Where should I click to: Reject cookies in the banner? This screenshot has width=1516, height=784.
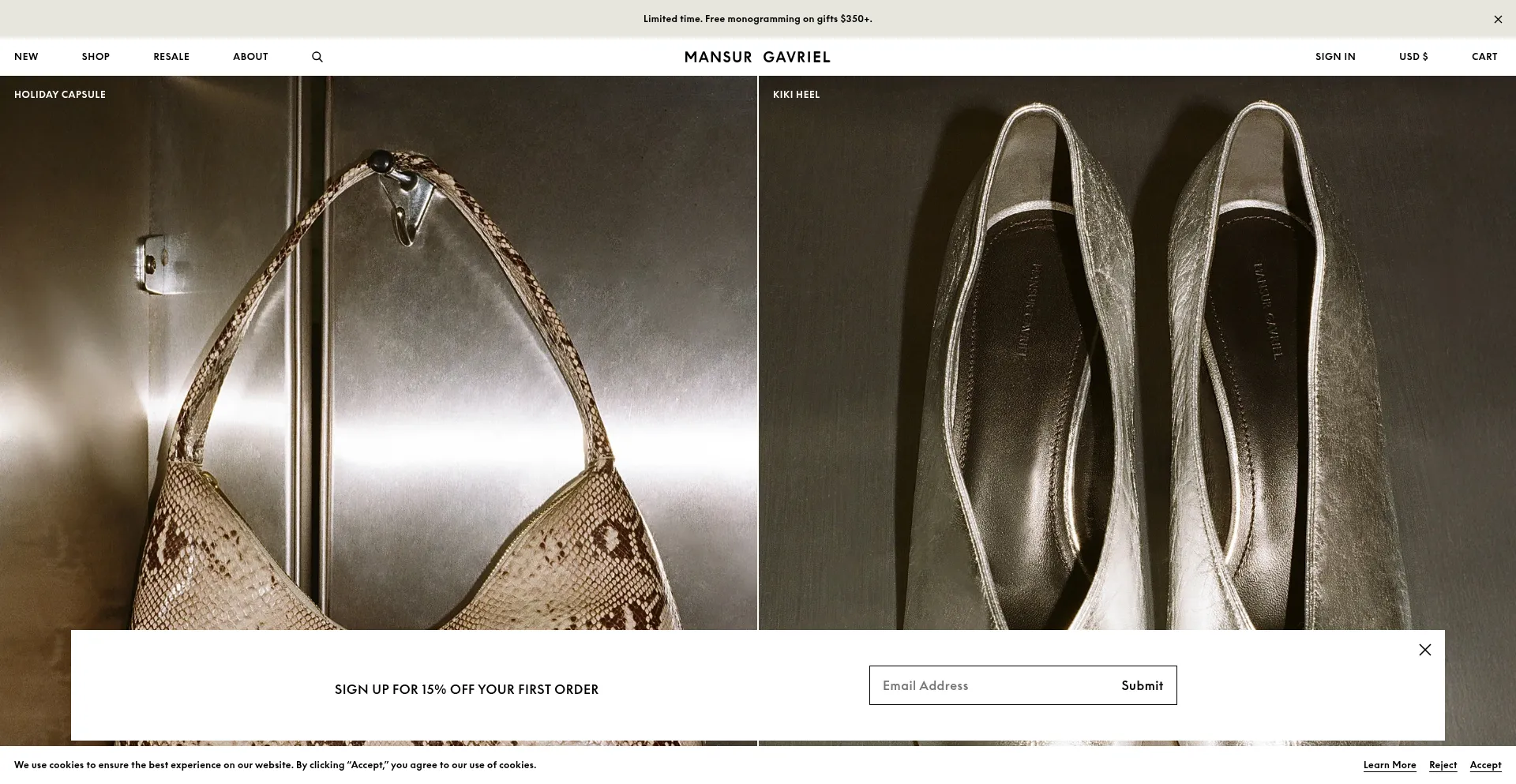point(1443,765)
